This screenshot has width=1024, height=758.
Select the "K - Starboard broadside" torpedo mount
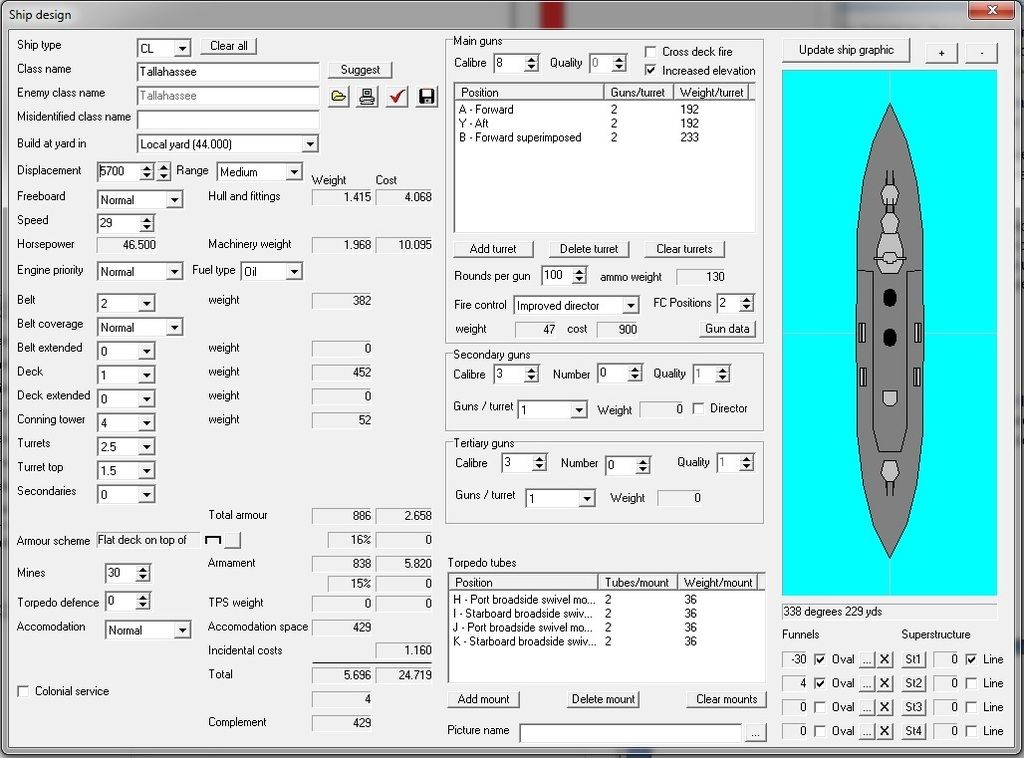606,641
